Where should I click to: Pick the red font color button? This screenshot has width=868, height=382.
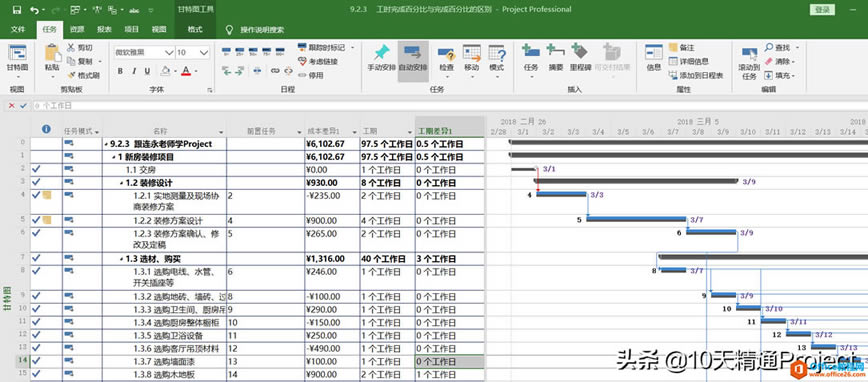coord(186,71)
